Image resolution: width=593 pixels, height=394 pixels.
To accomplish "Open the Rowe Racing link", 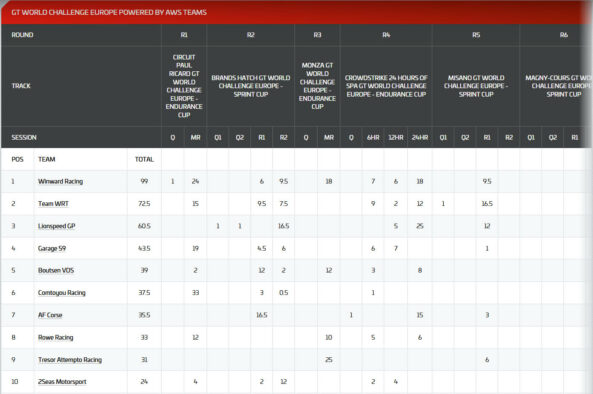I will coord(56,337).
